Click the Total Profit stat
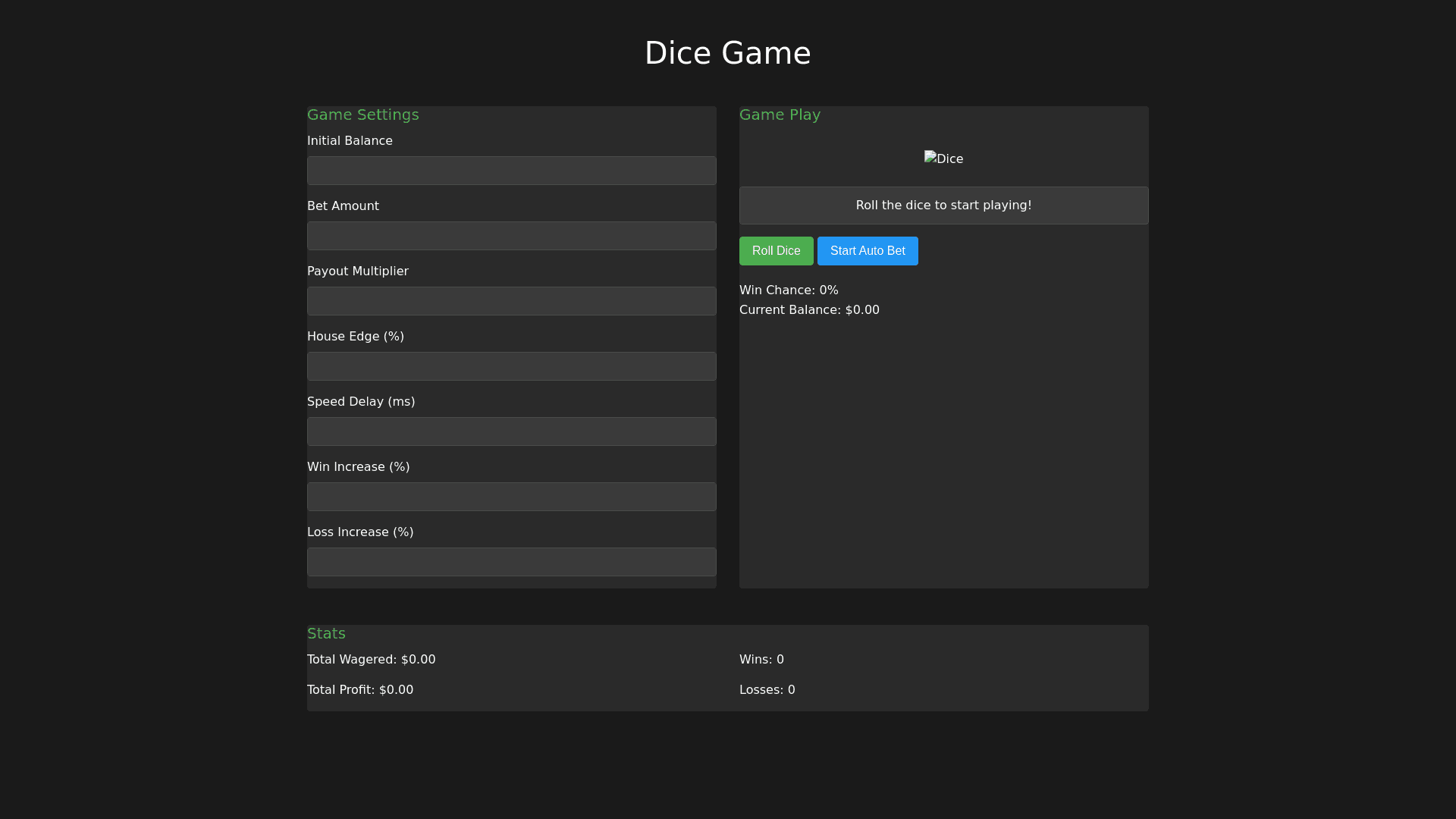Screen dimensions: 1456x819 pyautogui.click(x=360, y=690)
